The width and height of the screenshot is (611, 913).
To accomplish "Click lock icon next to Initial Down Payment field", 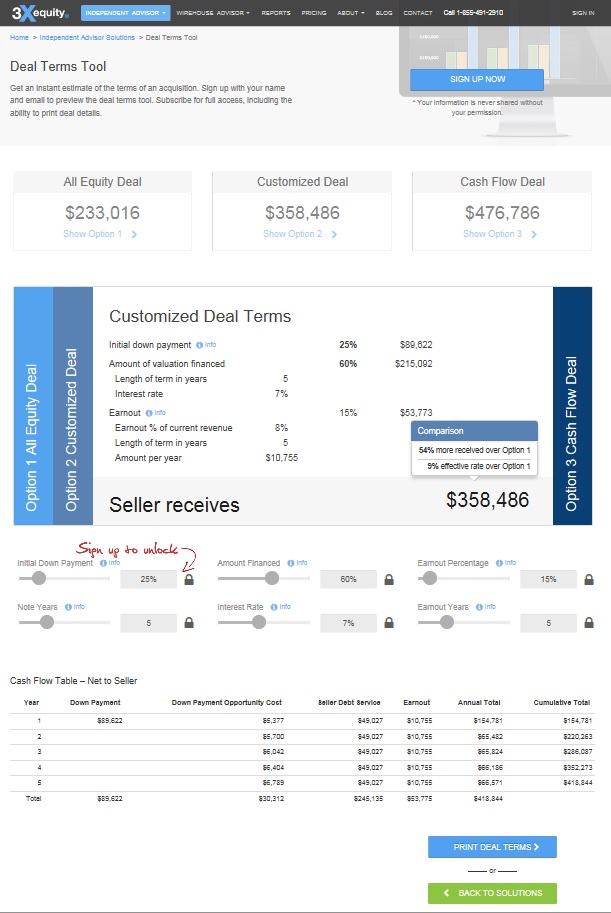I will [189, 579].
